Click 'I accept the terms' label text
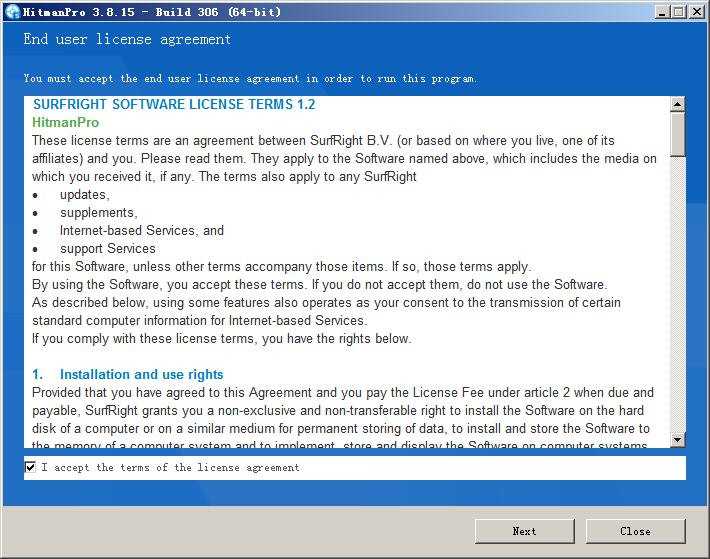This screenshot has width=710, height=559. tap(170, 468)
